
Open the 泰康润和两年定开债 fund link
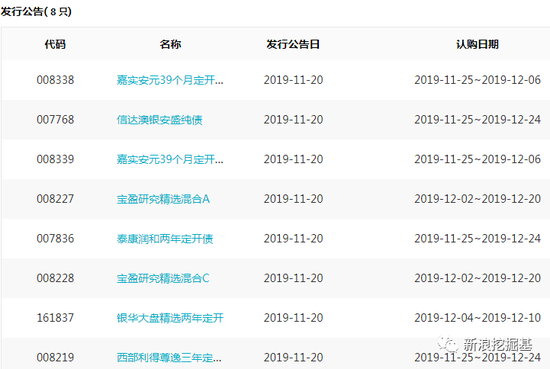(x=165, y=239)
